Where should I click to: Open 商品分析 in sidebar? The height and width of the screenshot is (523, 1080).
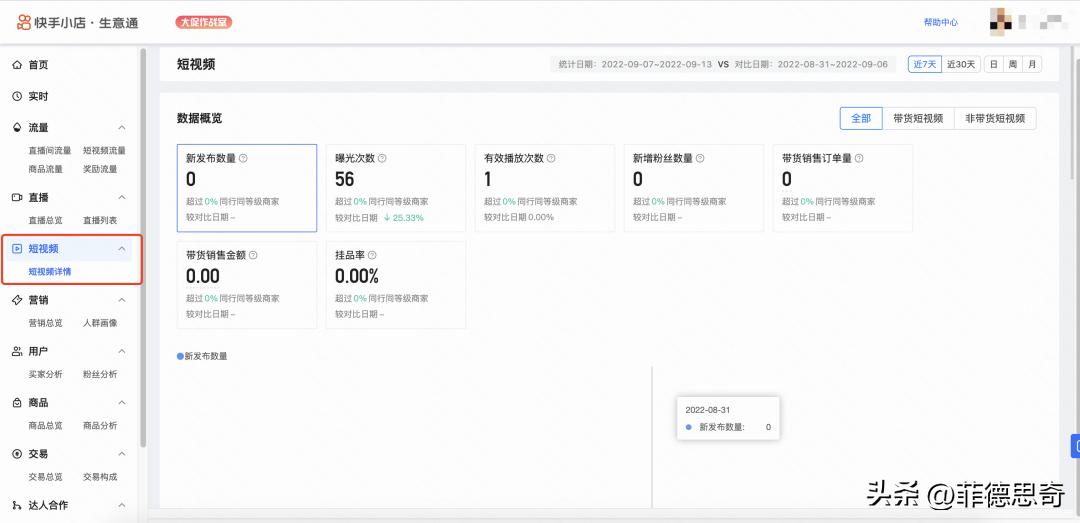pyautogui.click(x=100, y=426)
